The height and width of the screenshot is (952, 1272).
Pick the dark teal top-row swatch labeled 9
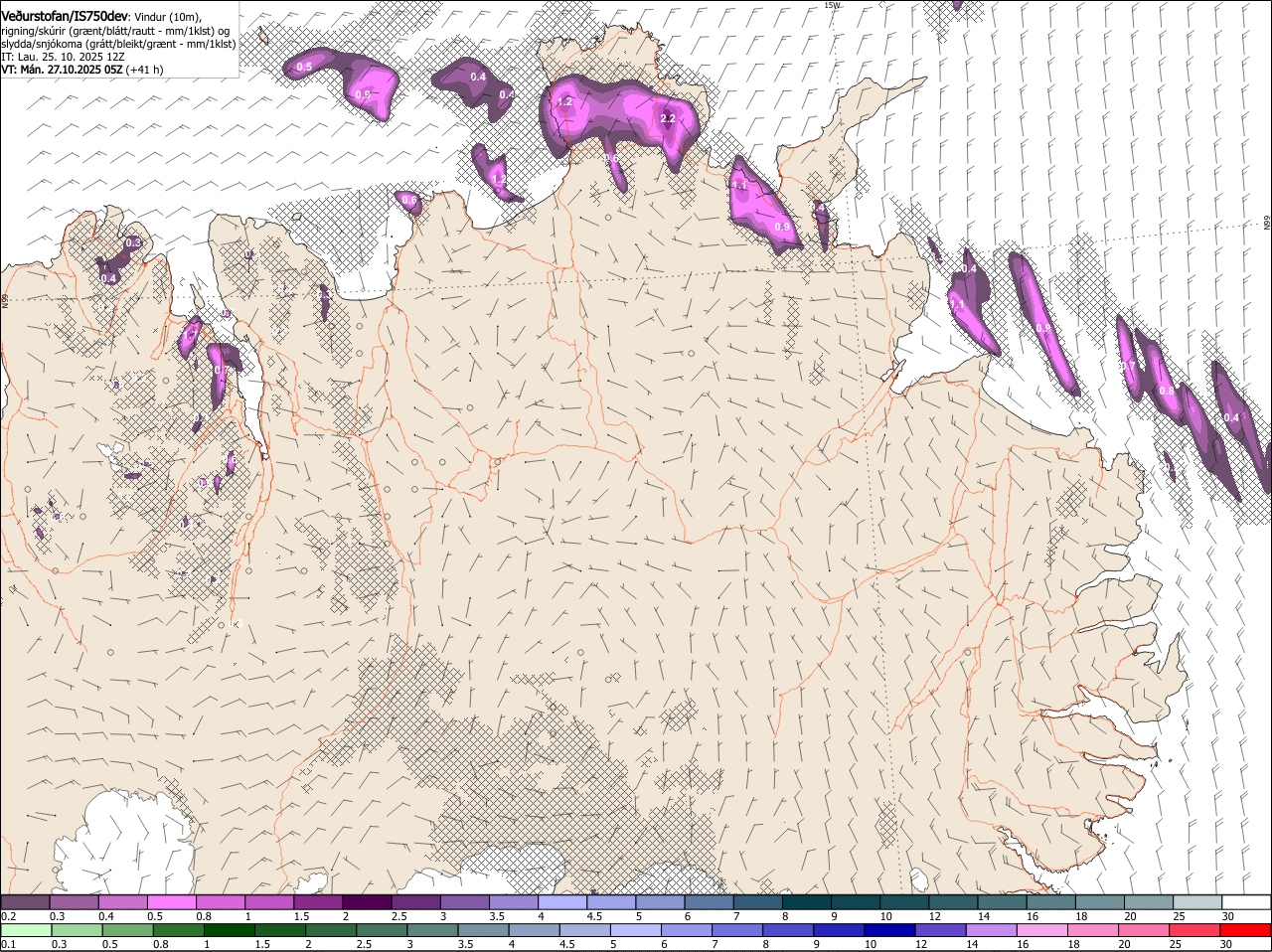[x=856, y=902]
